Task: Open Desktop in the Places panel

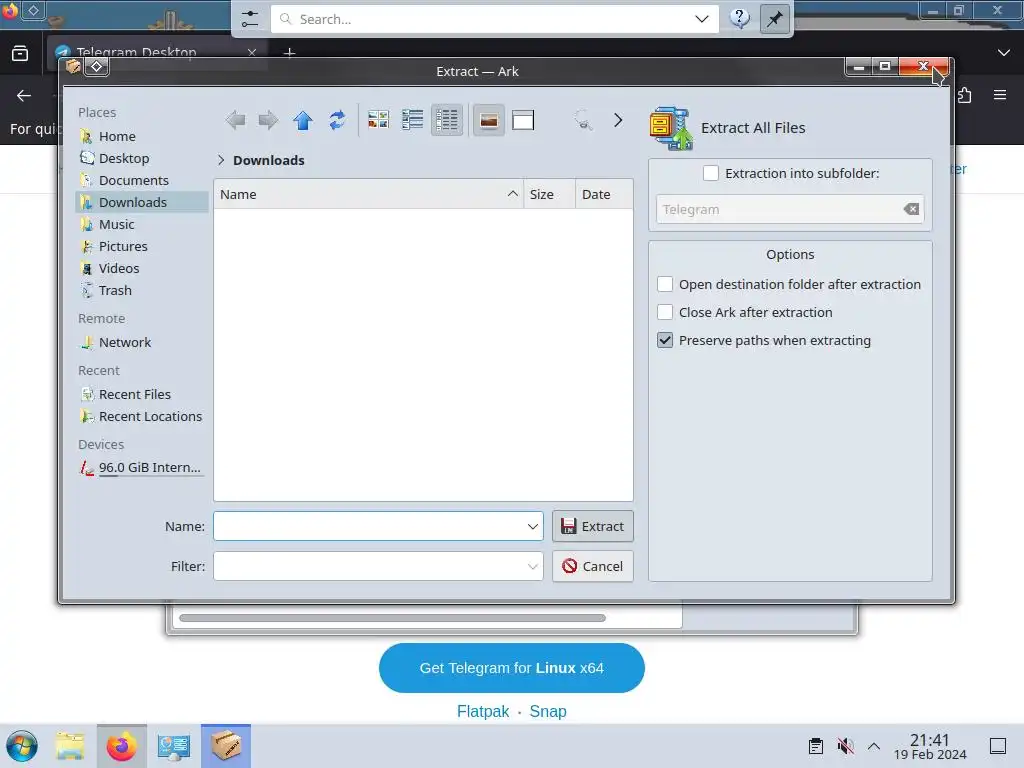Action: (142, 158)
